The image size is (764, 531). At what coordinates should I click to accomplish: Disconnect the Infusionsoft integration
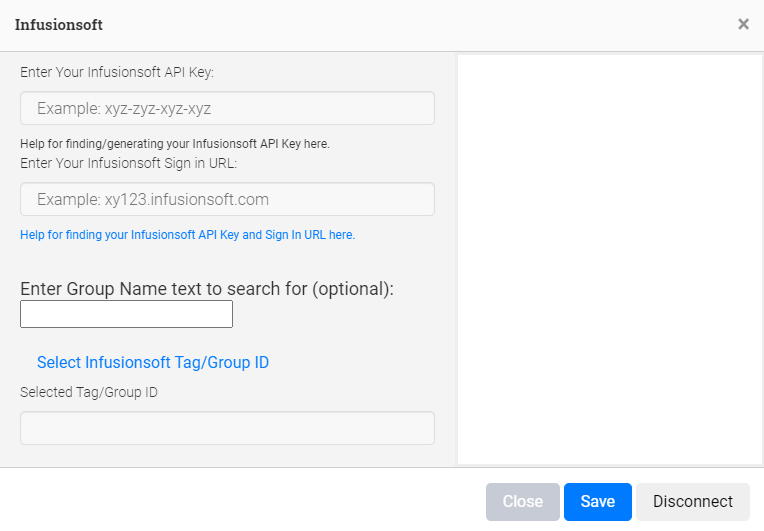coord(693,502)
